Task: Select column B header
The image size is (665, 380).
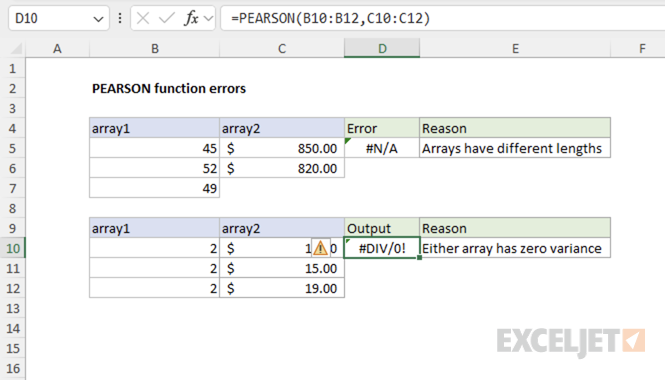Action: click(155, 49)
